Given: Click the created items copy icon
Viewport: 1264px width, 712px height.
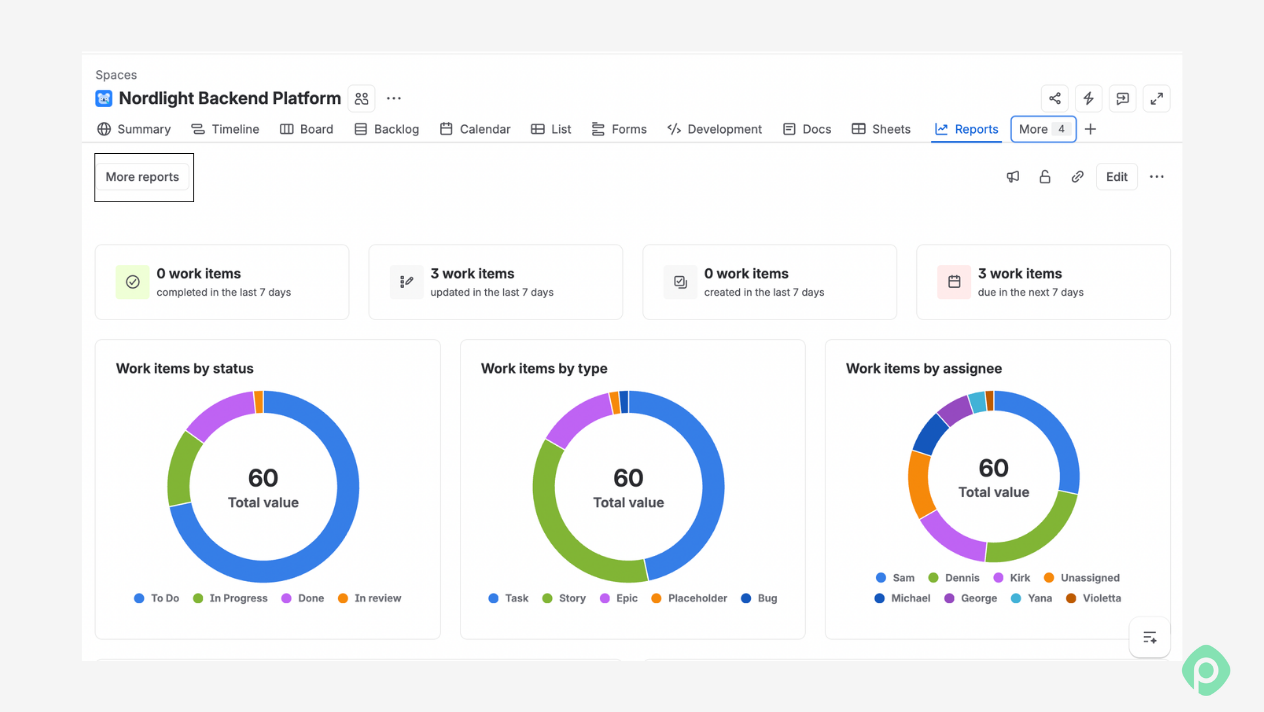Looking at the screenshot, I should (681, 282).
